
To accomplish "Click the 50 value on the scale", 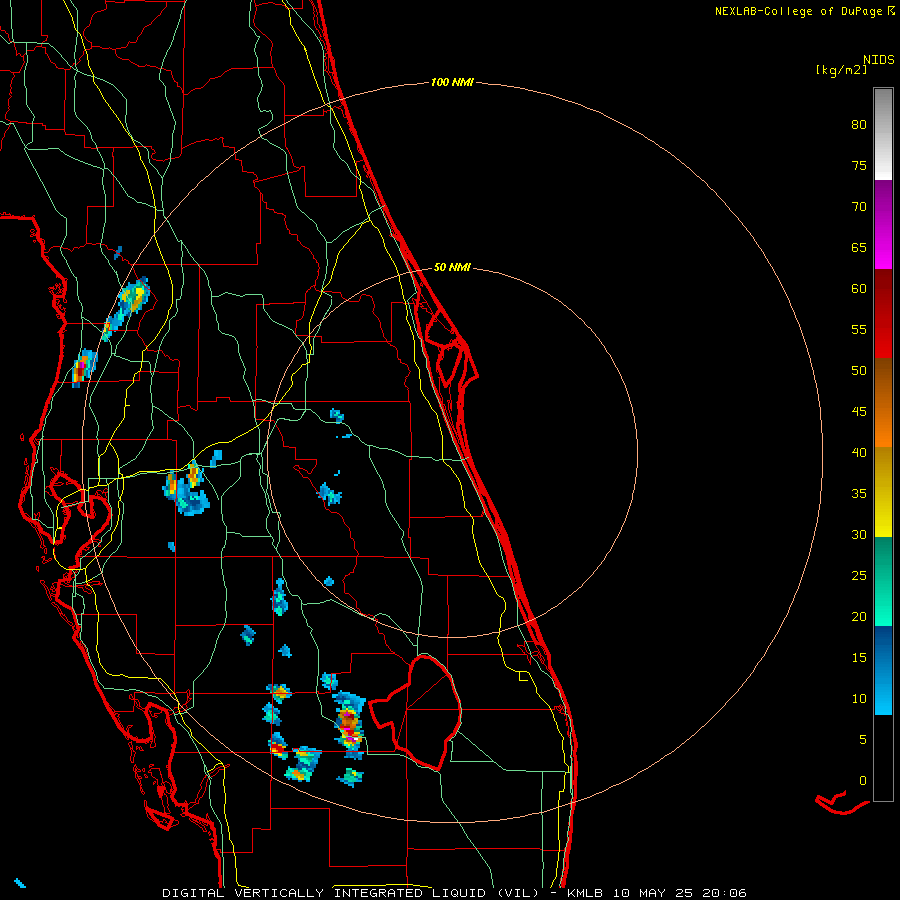I will pyautogui.click(x=859, y=370).
